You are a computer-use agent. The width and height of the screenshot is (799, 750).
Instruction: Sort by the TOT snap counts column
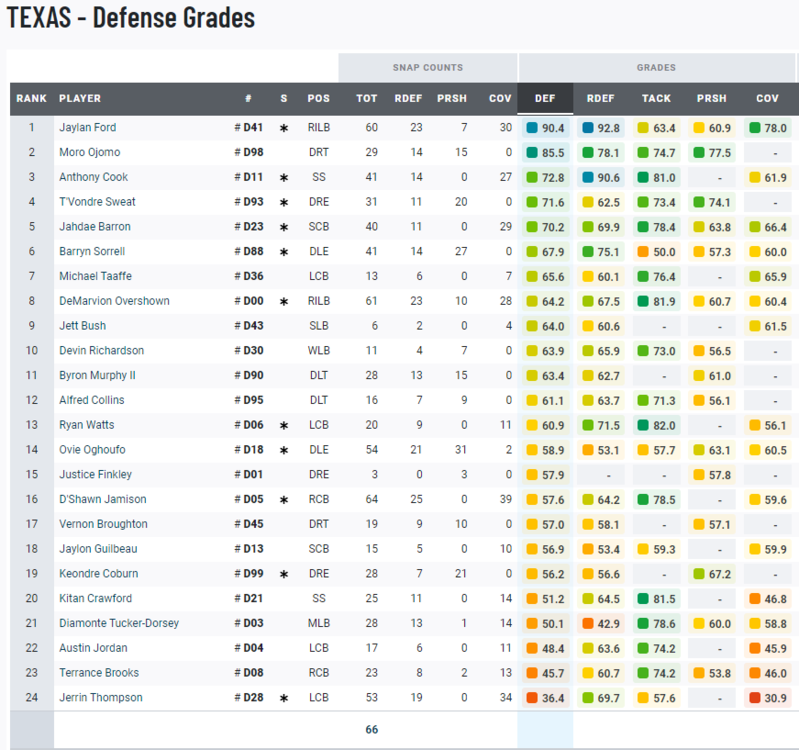[367, 98]
